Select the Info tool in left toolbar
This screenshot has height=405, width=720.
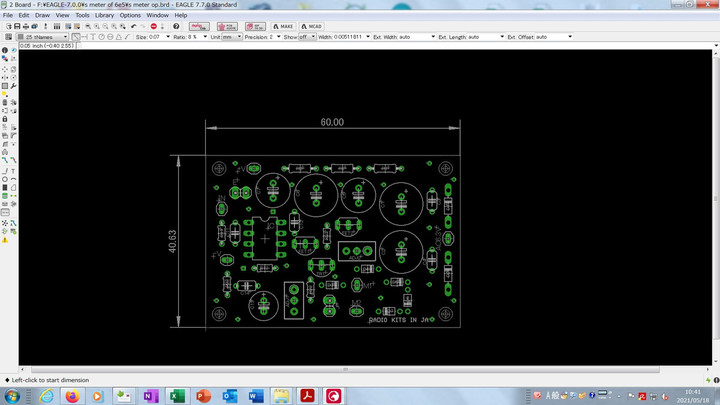4,49
